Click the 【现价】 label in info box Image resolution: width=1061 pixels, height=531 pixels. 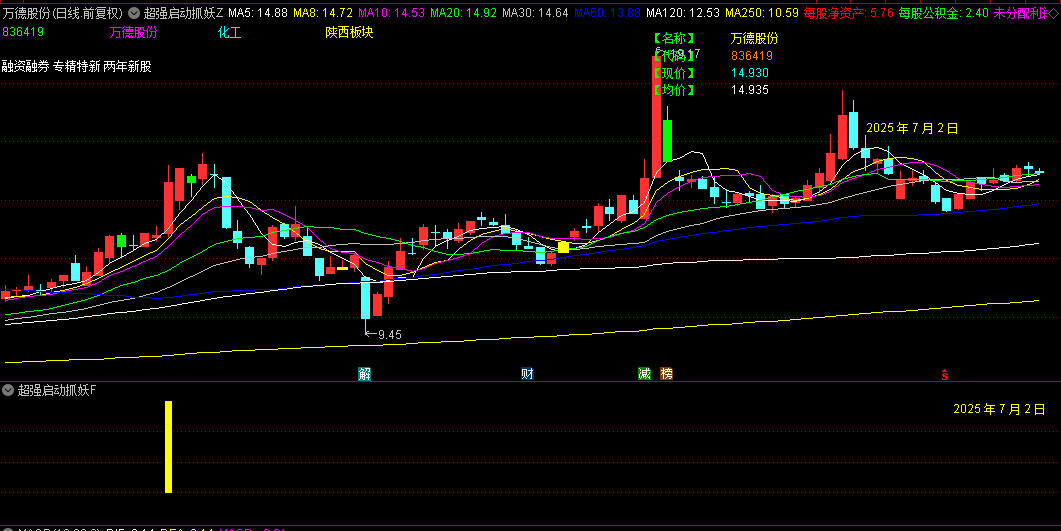pyautogui.click(x=674, y=73)
